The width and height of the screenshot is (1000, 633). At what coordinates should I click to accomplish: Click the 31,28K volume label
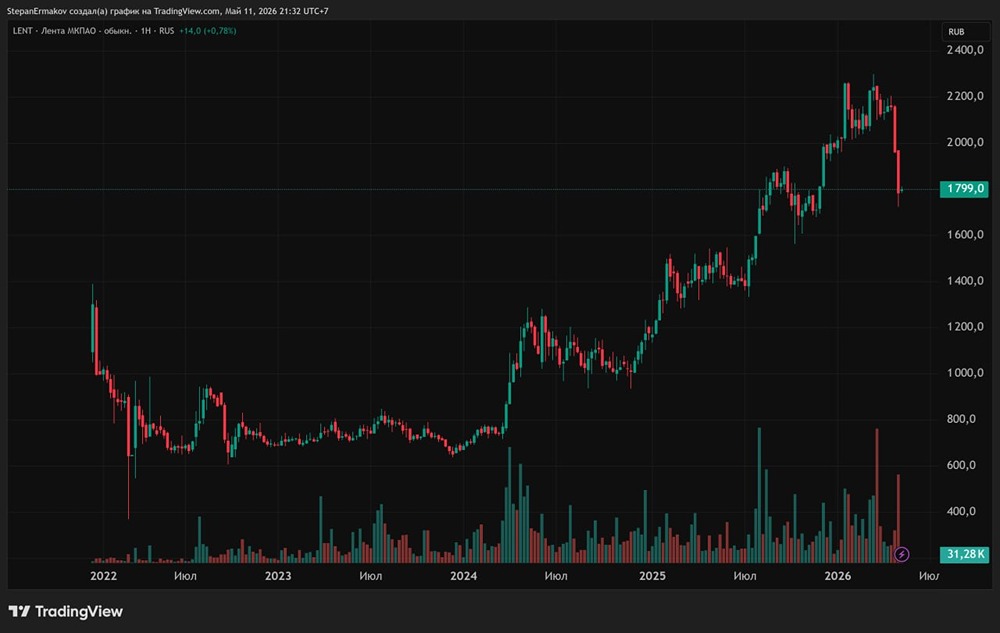click(x=964, y=554)
